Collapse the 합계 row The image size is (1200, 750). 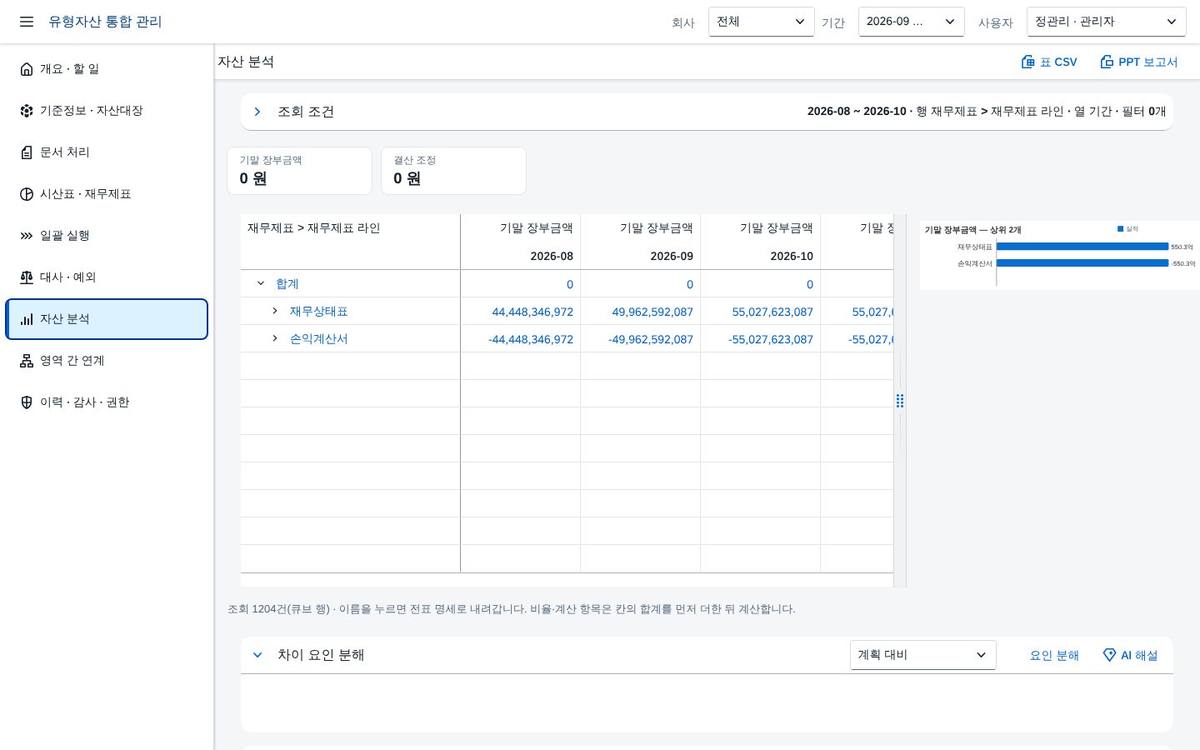pyautogui.click(x=261, y=284)
